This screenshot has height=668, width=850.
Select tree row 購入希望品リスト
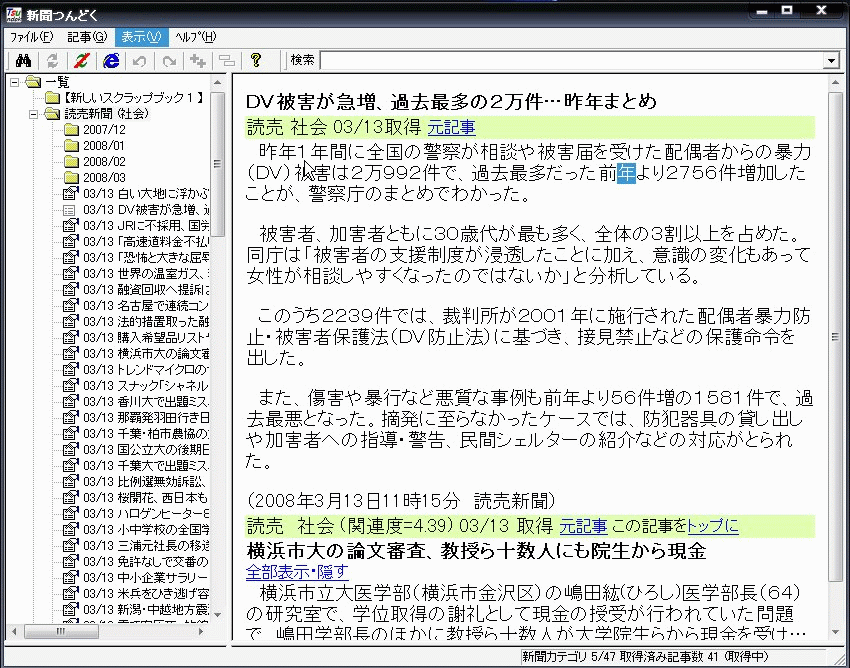pyautogui.click(x=146, y=337)
